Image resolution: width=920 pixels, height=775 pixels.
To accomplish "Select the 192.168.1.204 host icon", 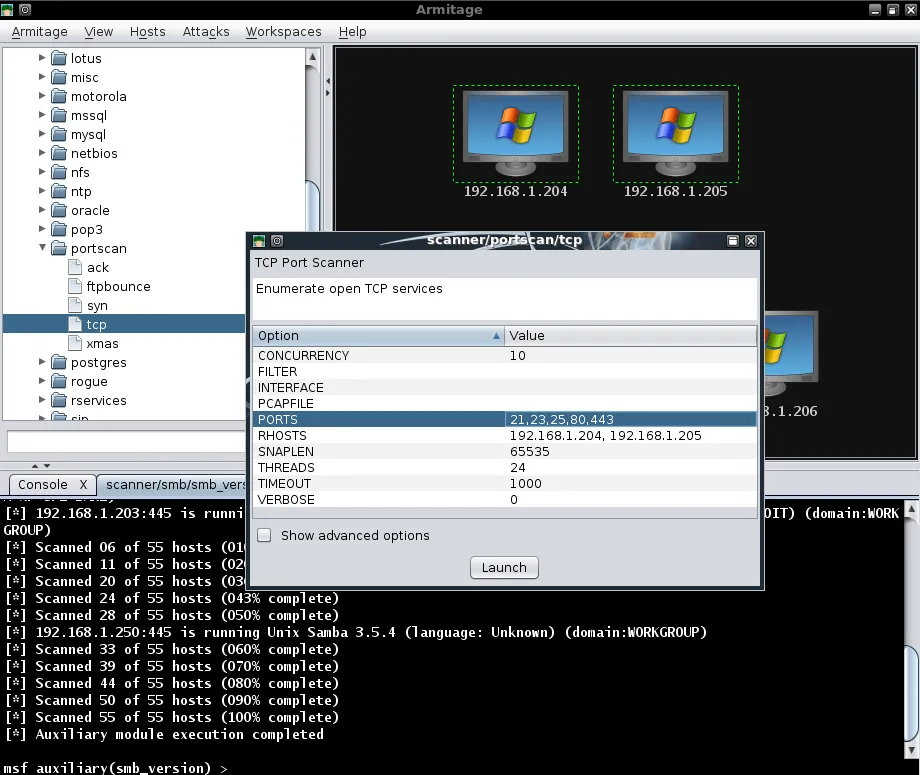I will (515, 132).
